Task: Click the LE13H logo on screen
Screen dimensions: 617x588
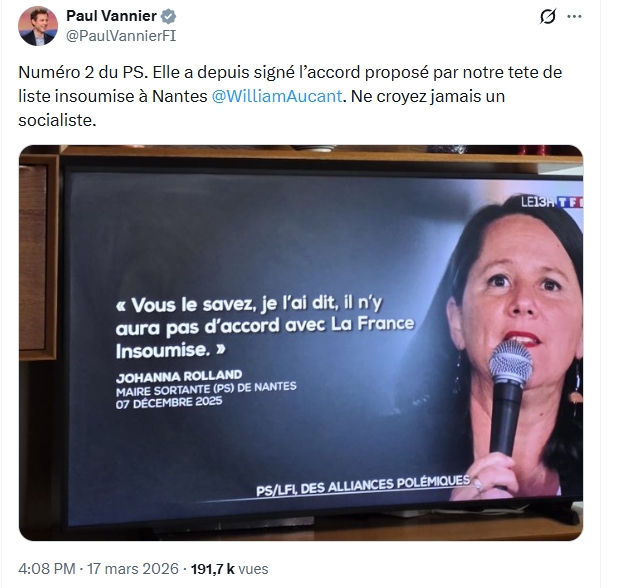Action: tap(538, 202)
